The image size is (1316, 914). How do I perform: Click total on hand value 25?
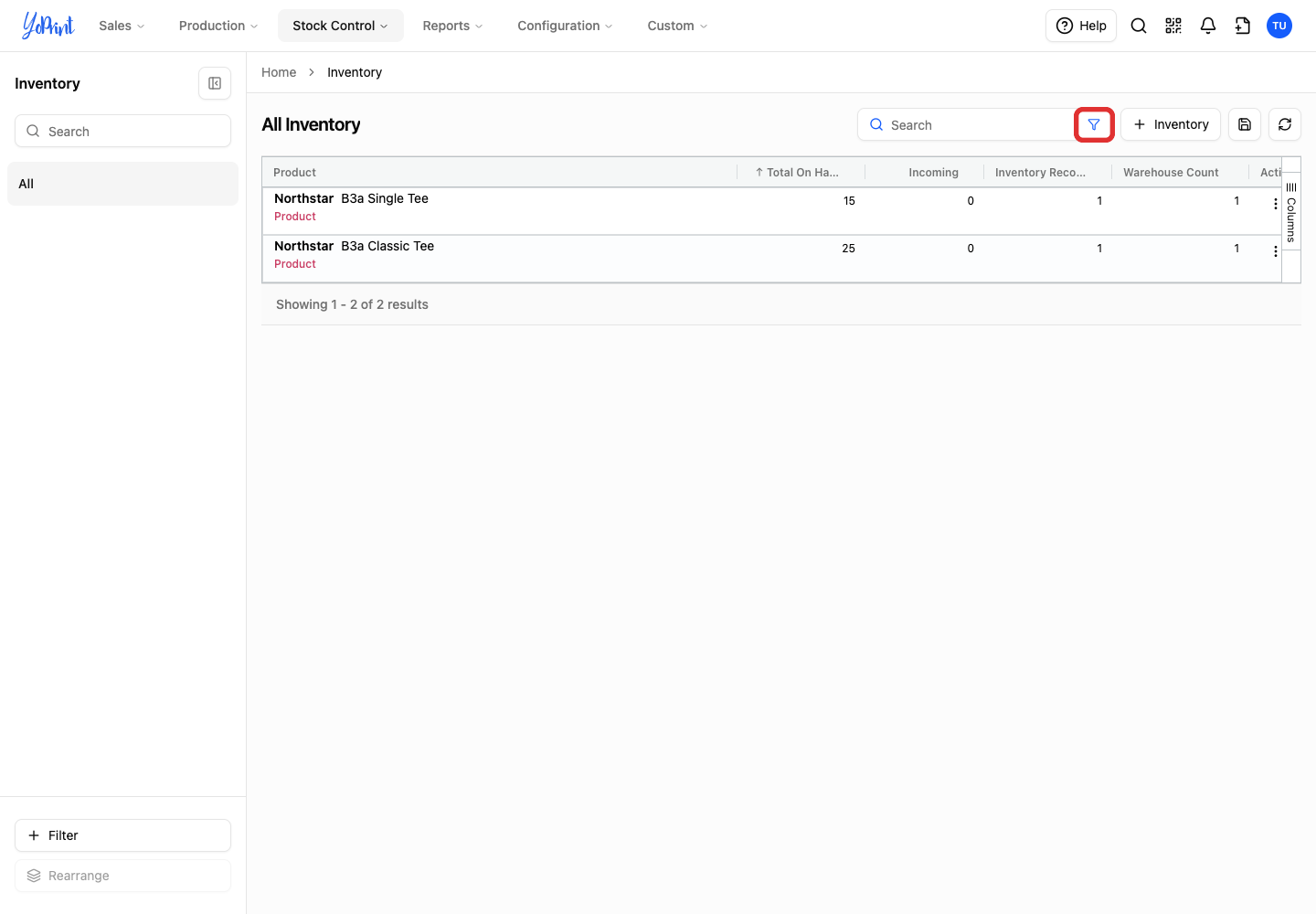pos(848,249)
